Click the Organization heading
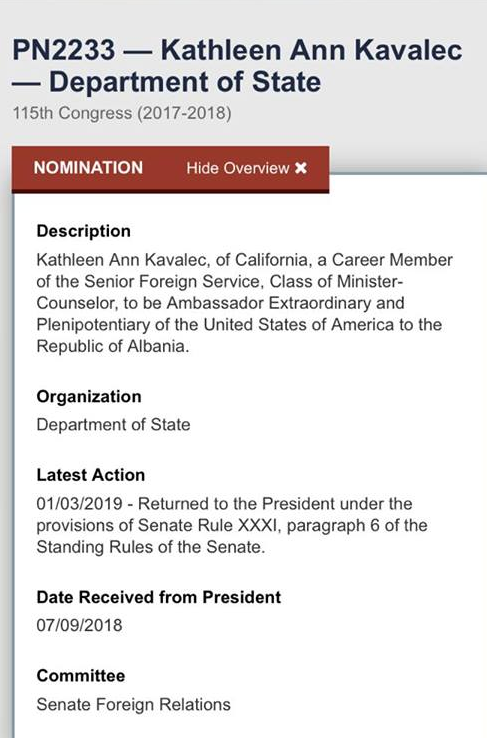Screen dimensions: 487x738 coord(89,396)
